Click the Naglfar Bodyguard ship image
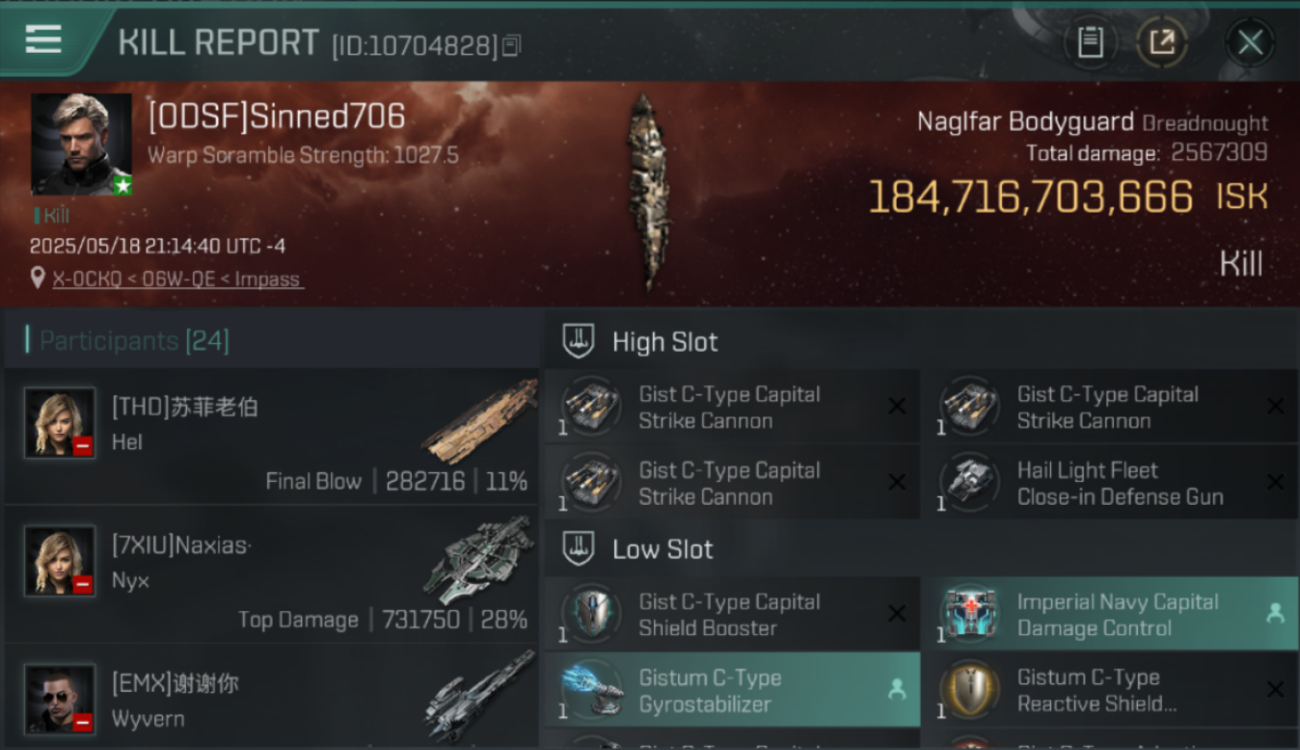1300x750 pixels. tap(647, 192)
